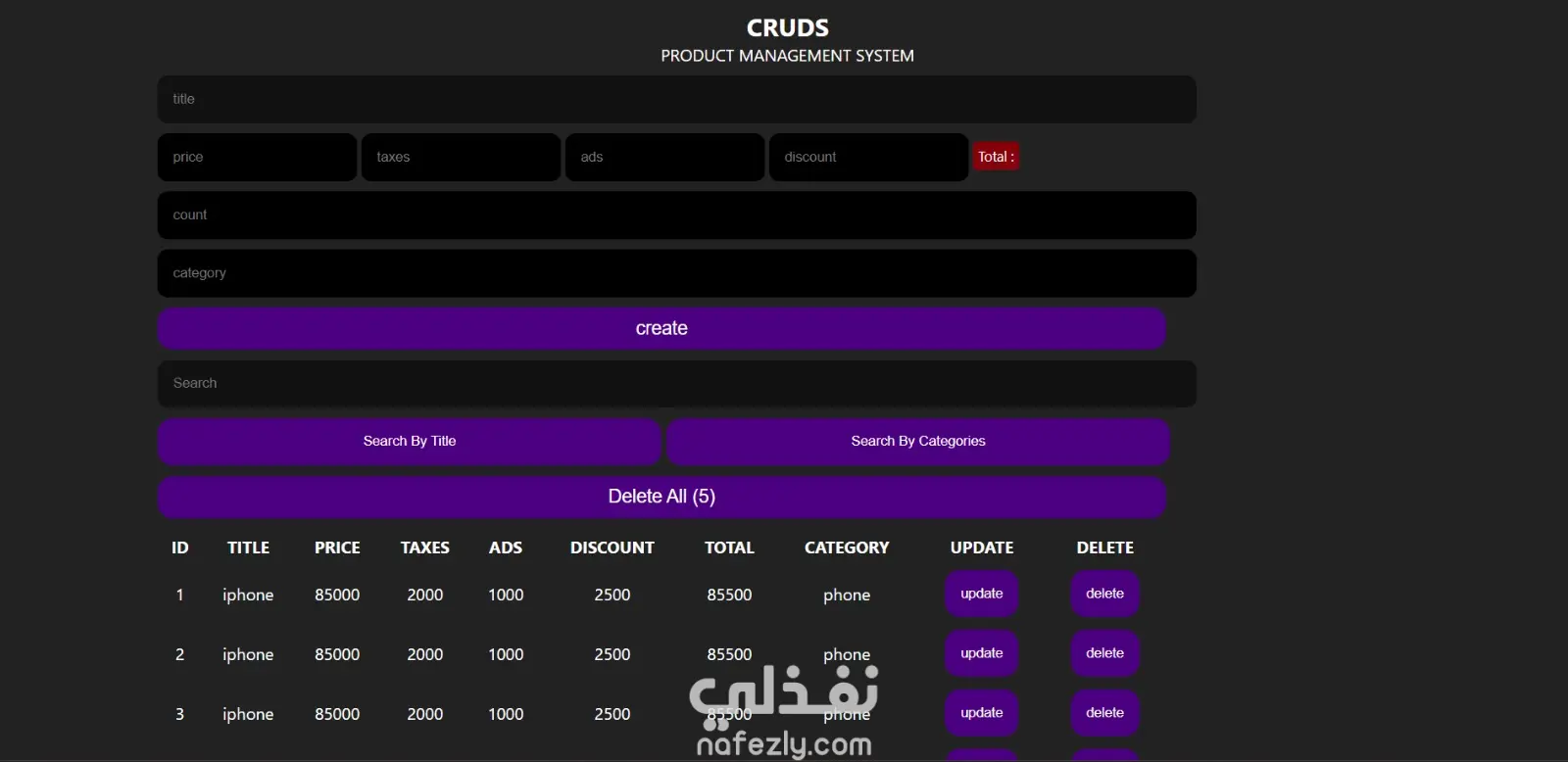The width and height of the screenshot is (1568, 762).
Task: Delete the product with ID 1
Action: click(1104, 594)
